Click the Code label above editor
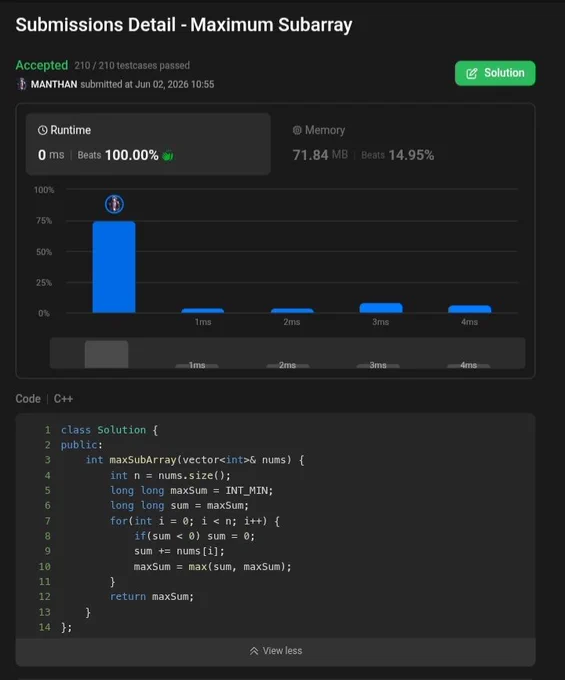 28,399
